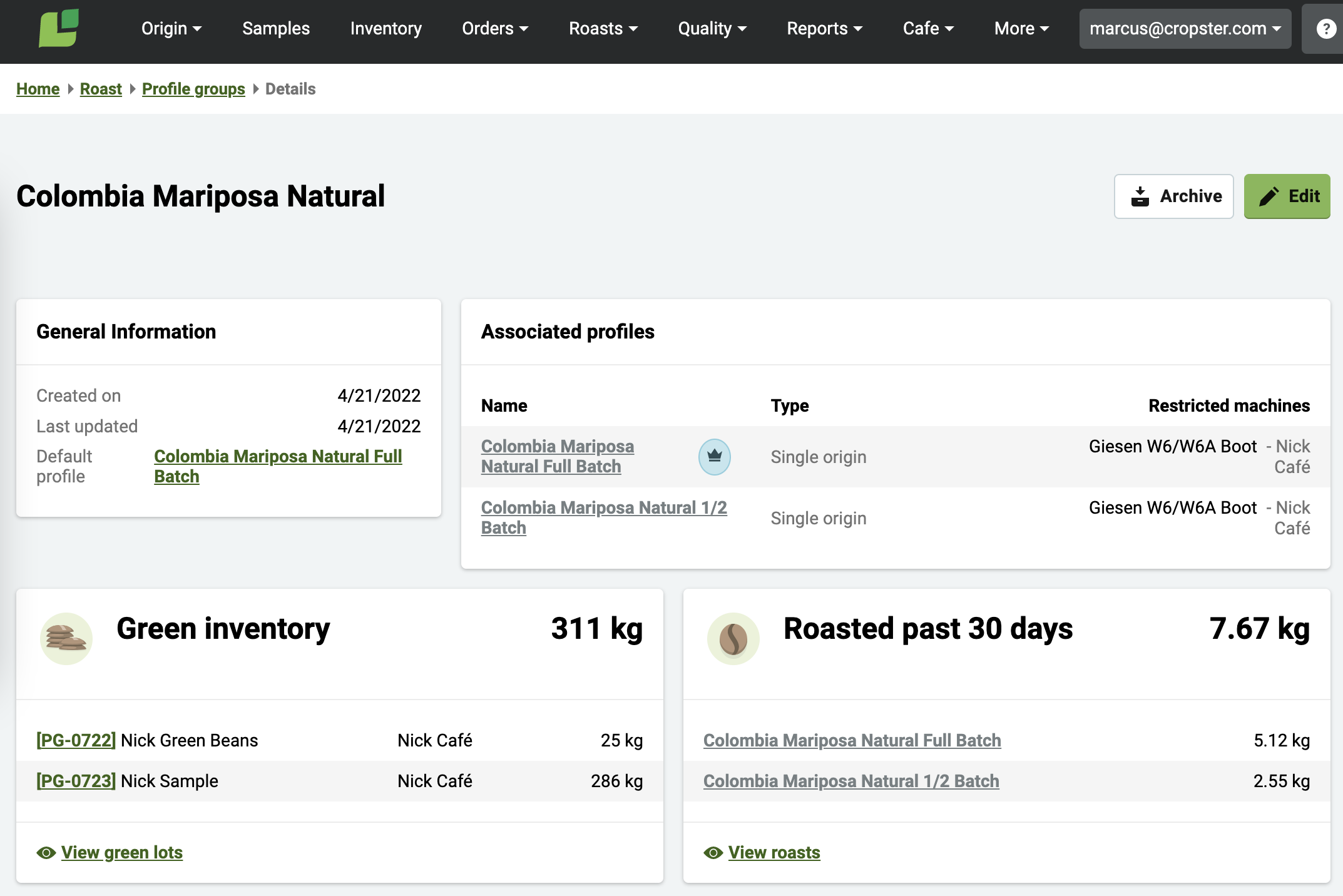Open green lot PG-0723

tap(76, 781)
